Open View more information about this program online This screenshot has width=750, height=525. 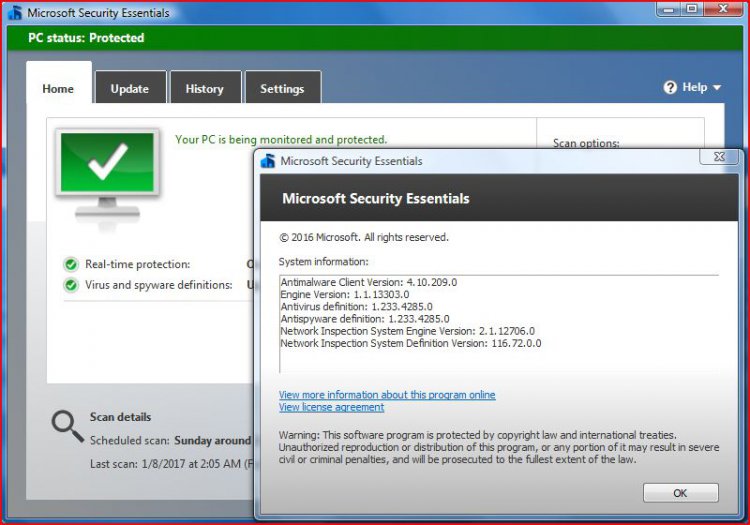tap(387, 395)
